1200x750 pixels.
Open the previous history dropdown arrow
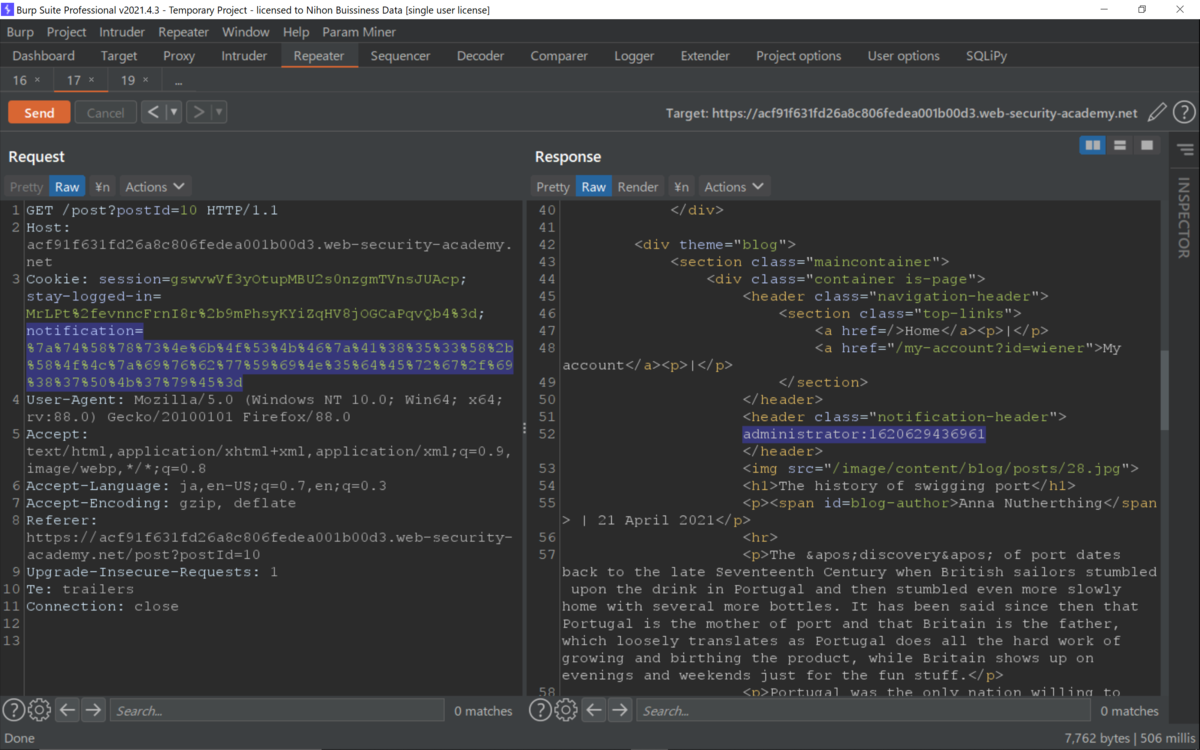174,112
